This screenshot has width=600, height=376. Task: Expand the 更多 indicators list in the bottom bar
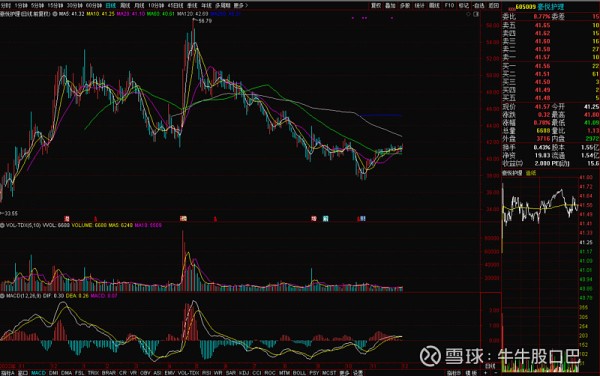click(344, 373)
